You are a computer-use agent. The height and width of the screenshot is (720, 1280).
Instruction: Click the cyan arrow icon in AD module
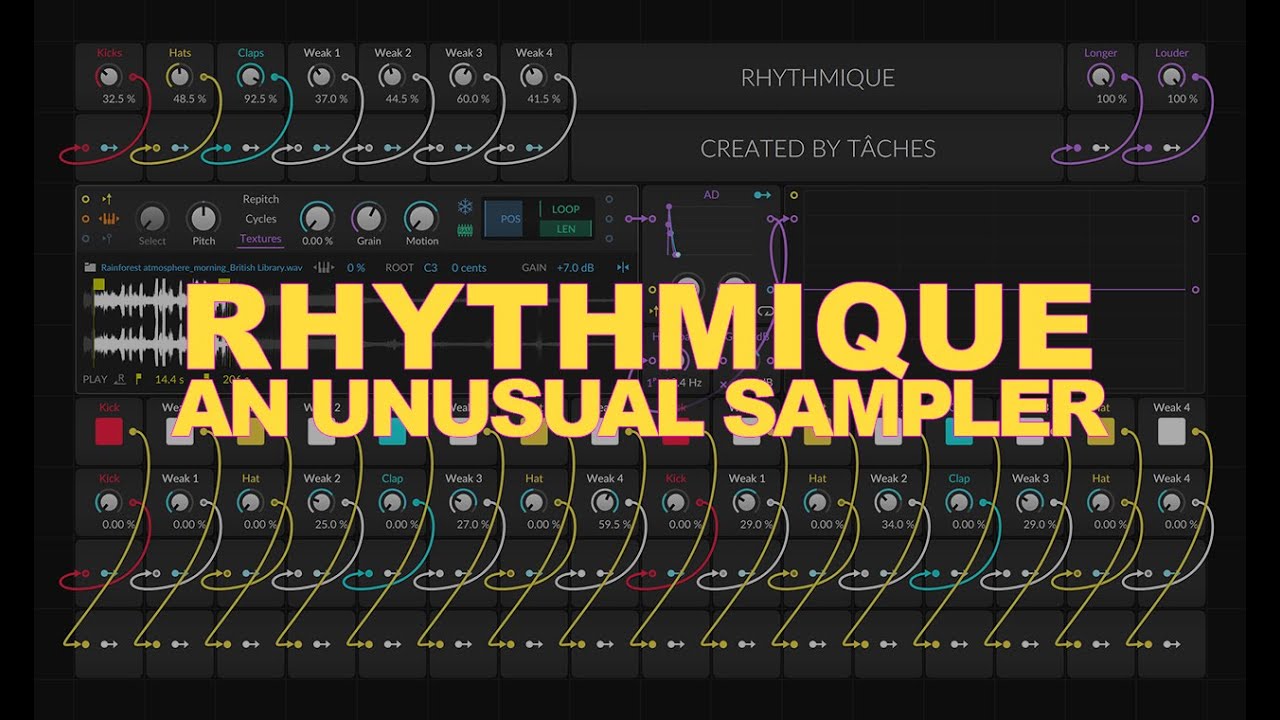point(763,195)
